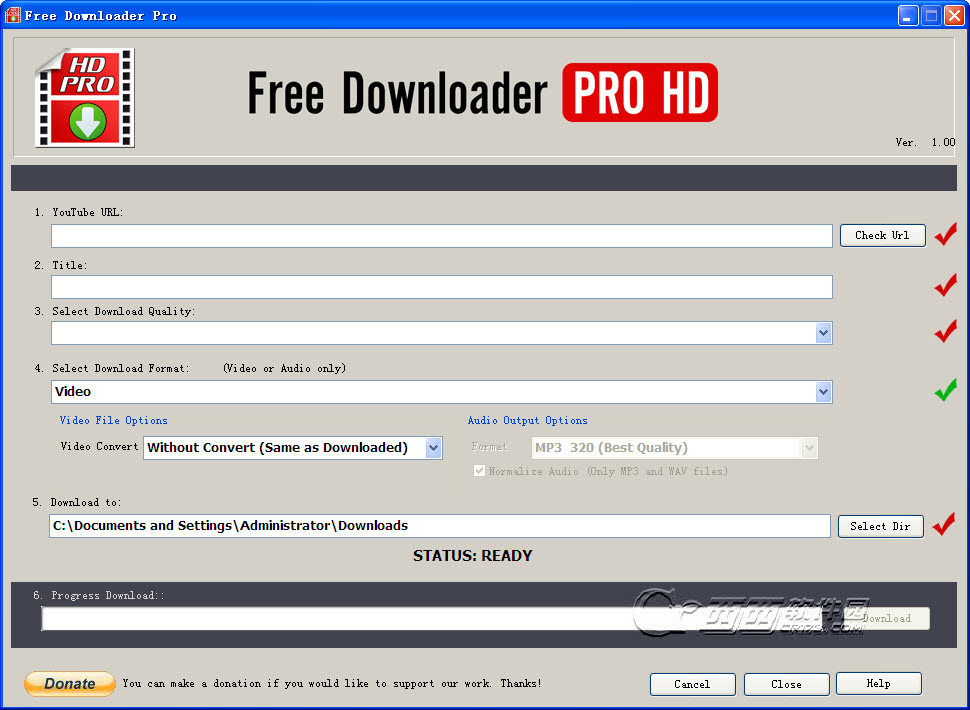Click the HD PRO film logo icon

pos(85,98)
